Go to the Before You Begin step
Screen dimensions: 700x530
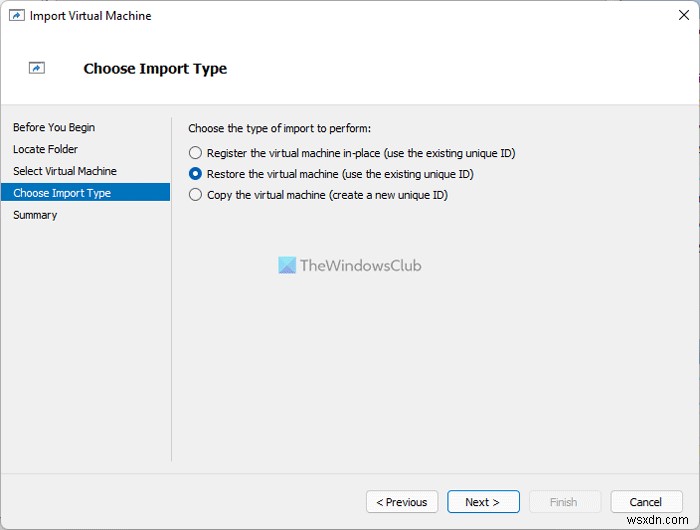54,127
